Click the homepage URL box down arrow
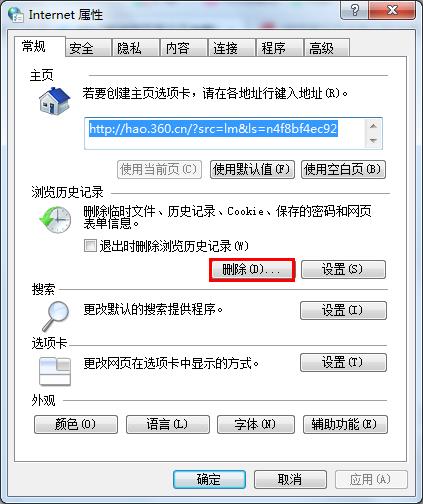Viewport: 423px width, 504px height. [x=373, y=141]
